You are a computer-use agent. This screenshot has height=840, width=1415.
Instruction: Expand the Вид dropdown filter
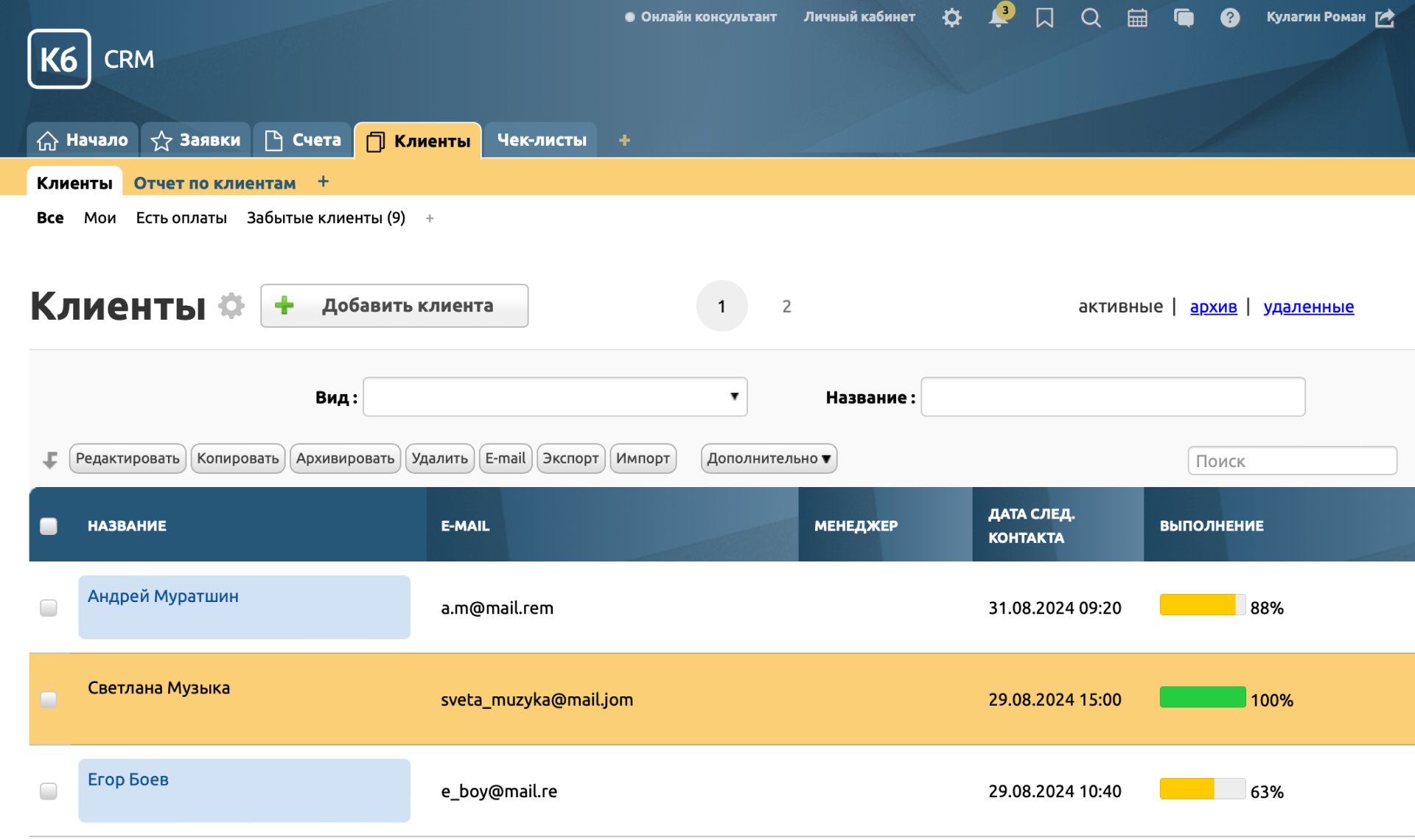(x=555, y=397)
